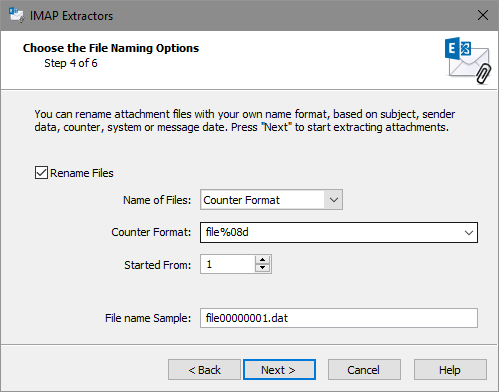The height and width of the screenshot is (392, 499).
Task: Open the Name of Files dropdown
Action: (334, 200)
